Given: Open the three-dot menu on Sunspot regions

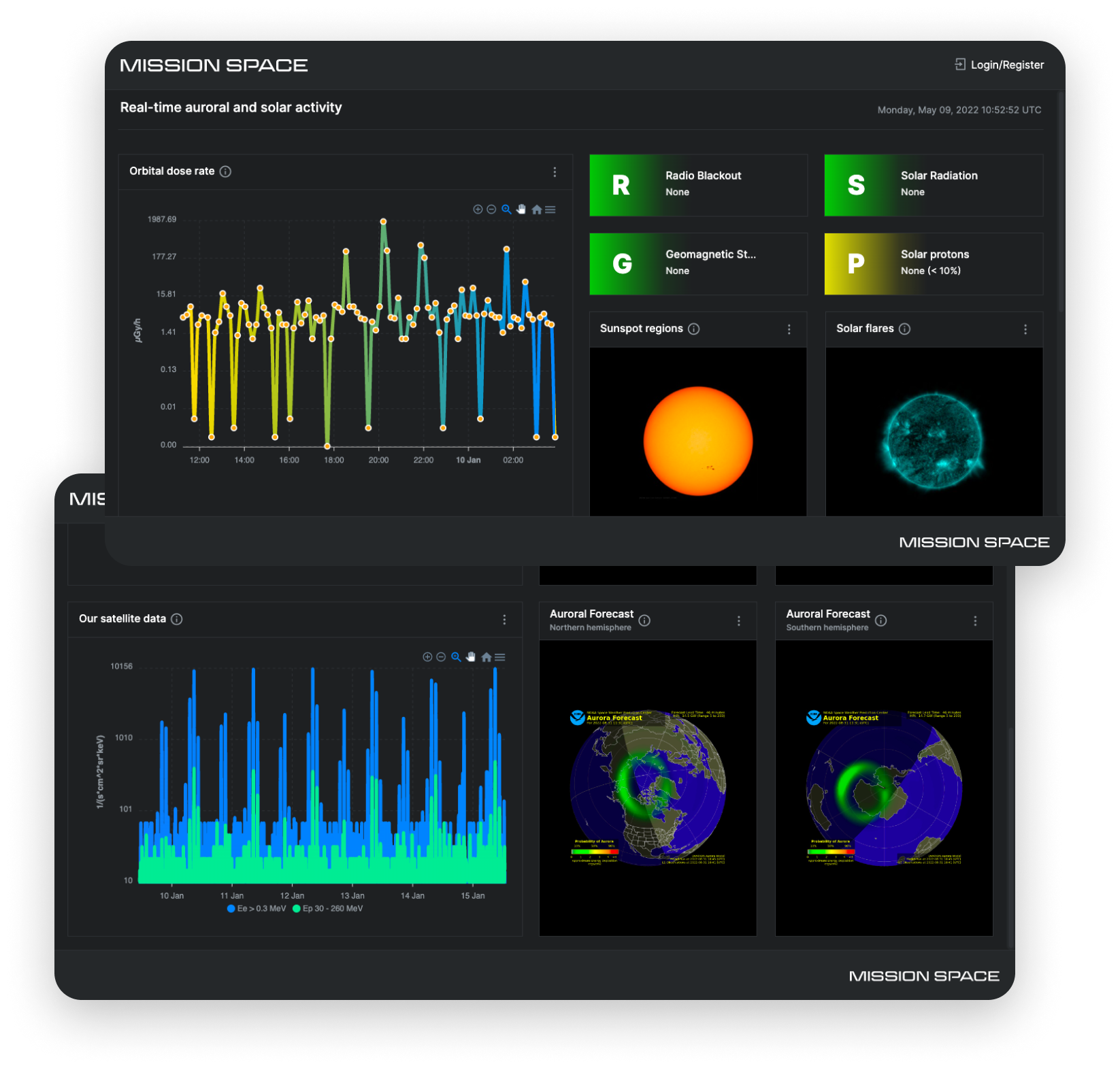Looking at the screenshot, I should coord(789,329).
